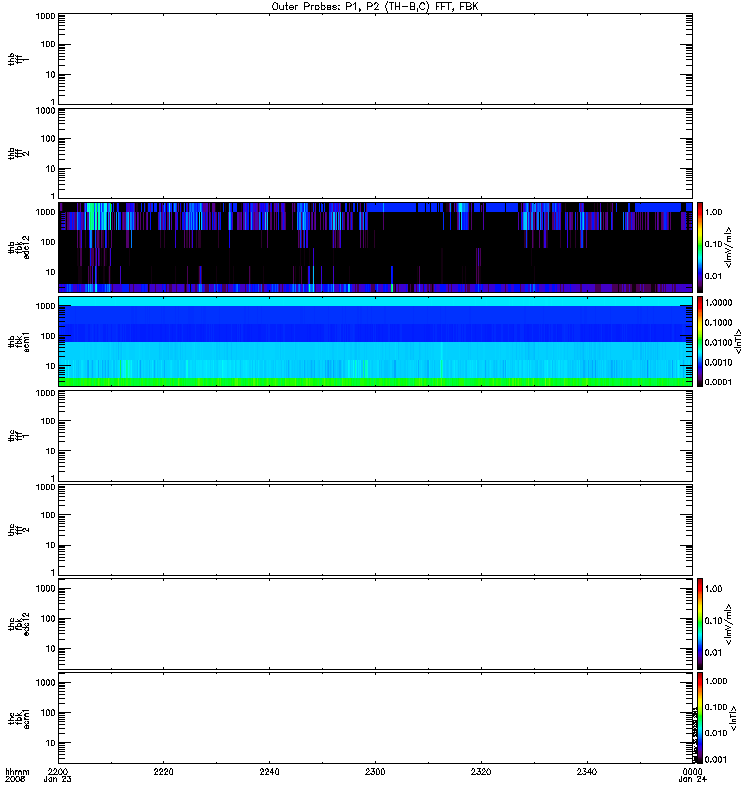Click the '1.00' value on thb edc12 color bar
Viewport: 750px width, 800px height.
click(713, 212)
